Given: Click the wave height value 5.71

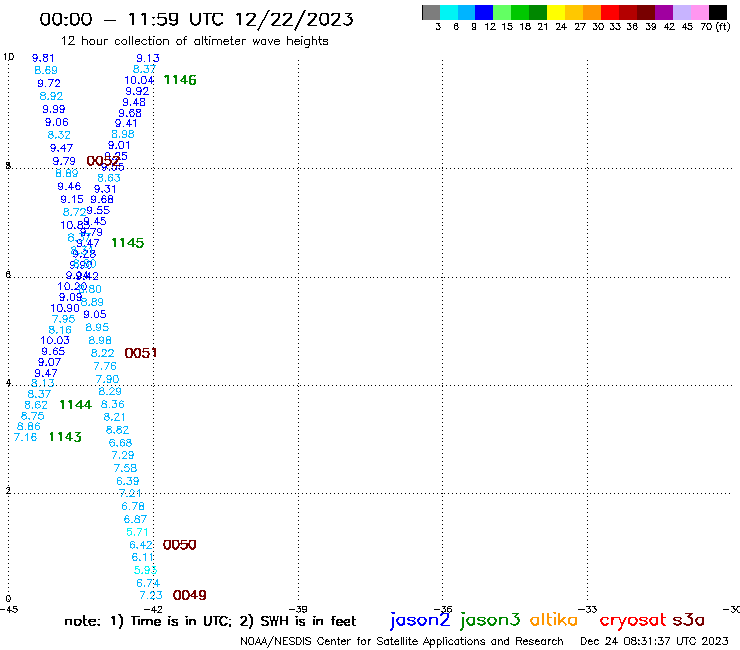Looking at the screenshot, I should (137, 532).
